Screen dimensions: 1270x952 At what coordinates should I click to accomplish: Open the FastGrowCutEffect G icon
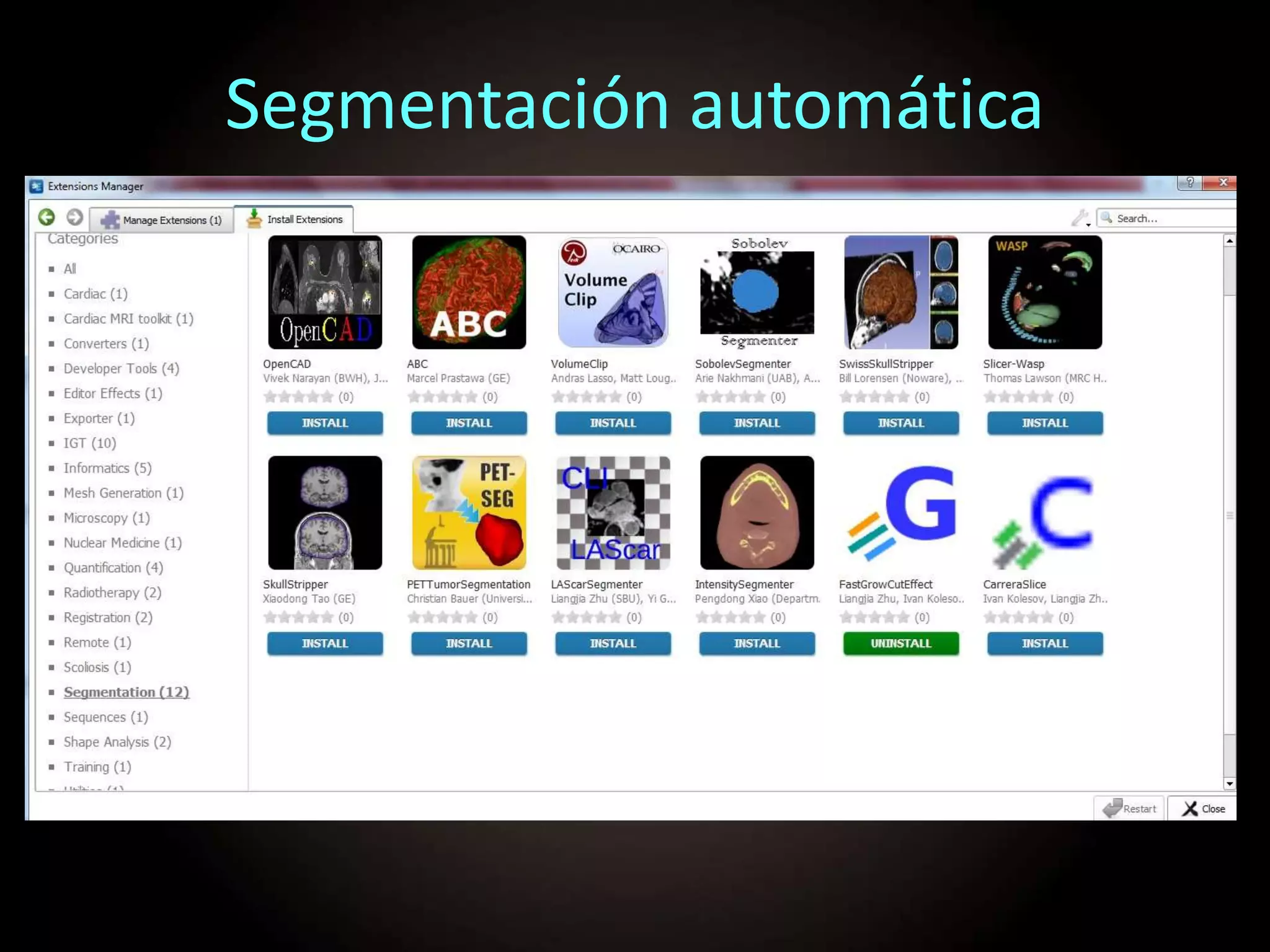(x=901, y=513)
